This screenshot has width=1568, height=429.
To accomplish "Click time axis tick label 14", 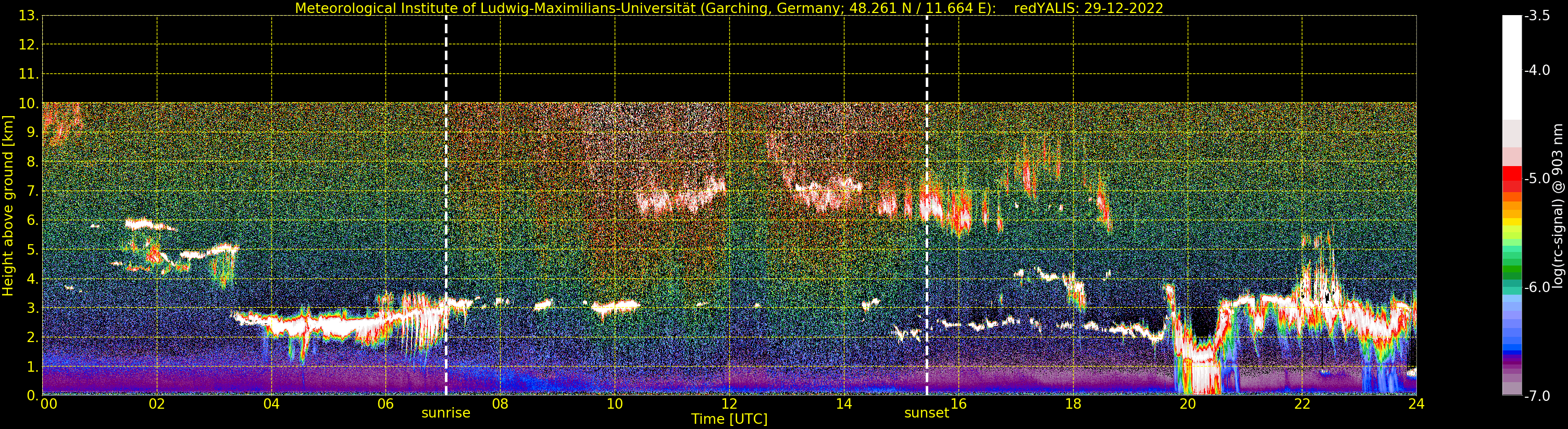I will pyautogui.click(x=844, y=404).
